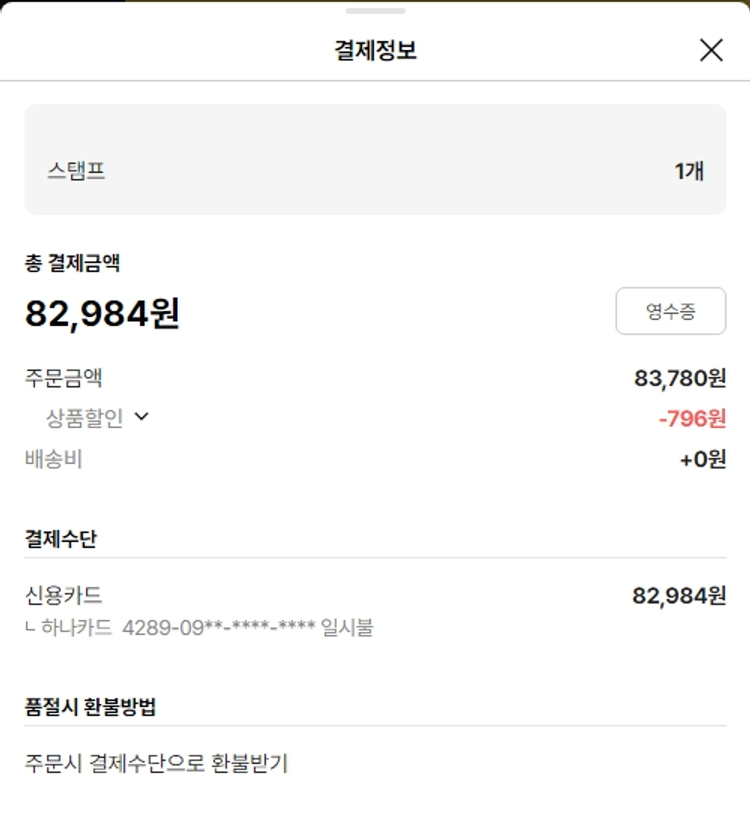Image resolution: width=750 pixels, height=813 pixels.
Task: Select the 83,780원 order amount value
Action: click(x=680, y=378)
